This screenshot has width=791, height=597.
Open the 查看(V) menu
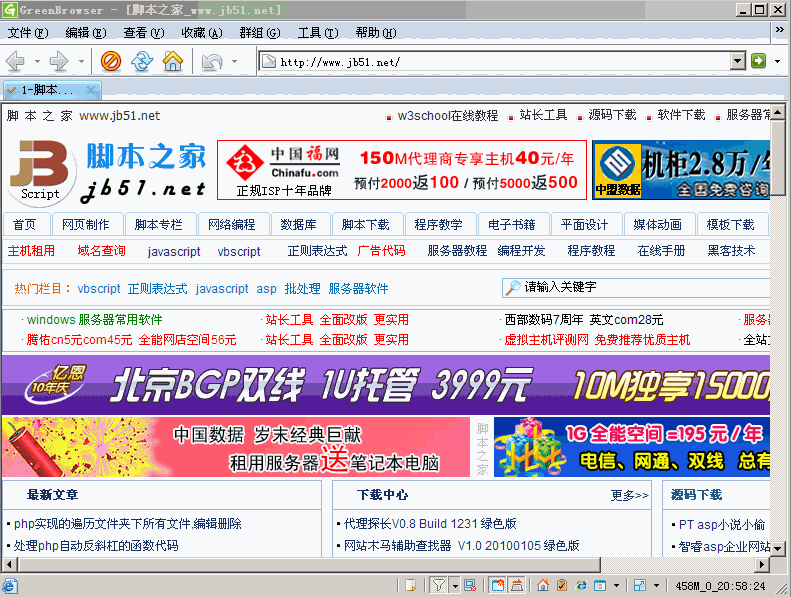click(144, 33)
